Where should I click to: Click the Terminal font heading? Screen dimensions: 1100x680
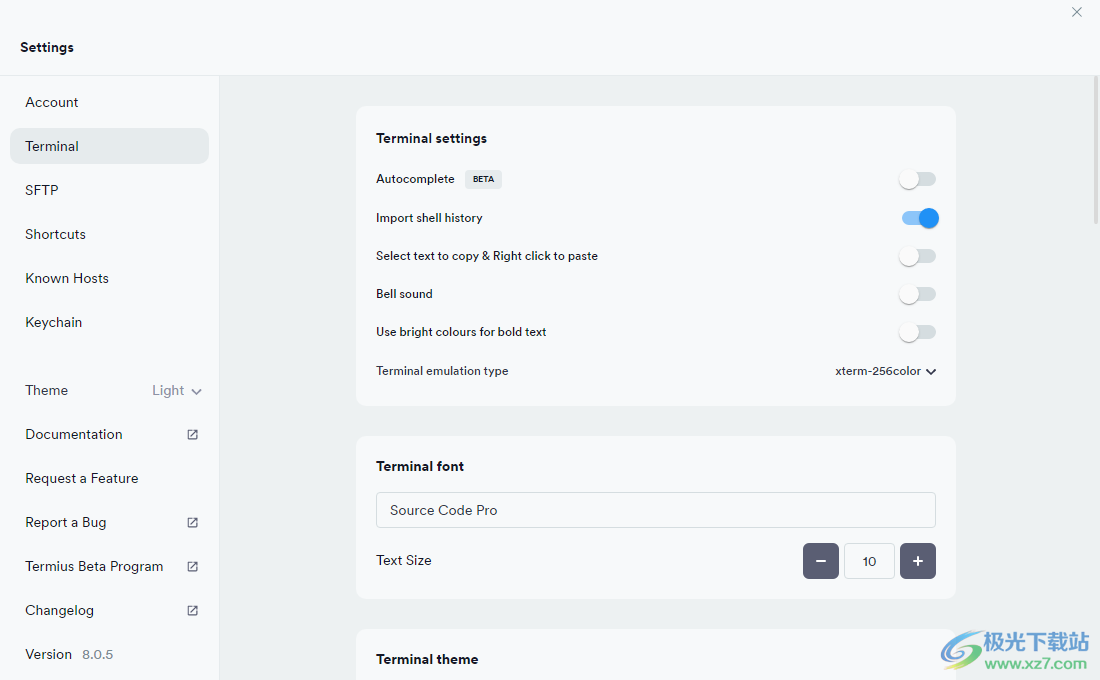(x=420, y=467)
